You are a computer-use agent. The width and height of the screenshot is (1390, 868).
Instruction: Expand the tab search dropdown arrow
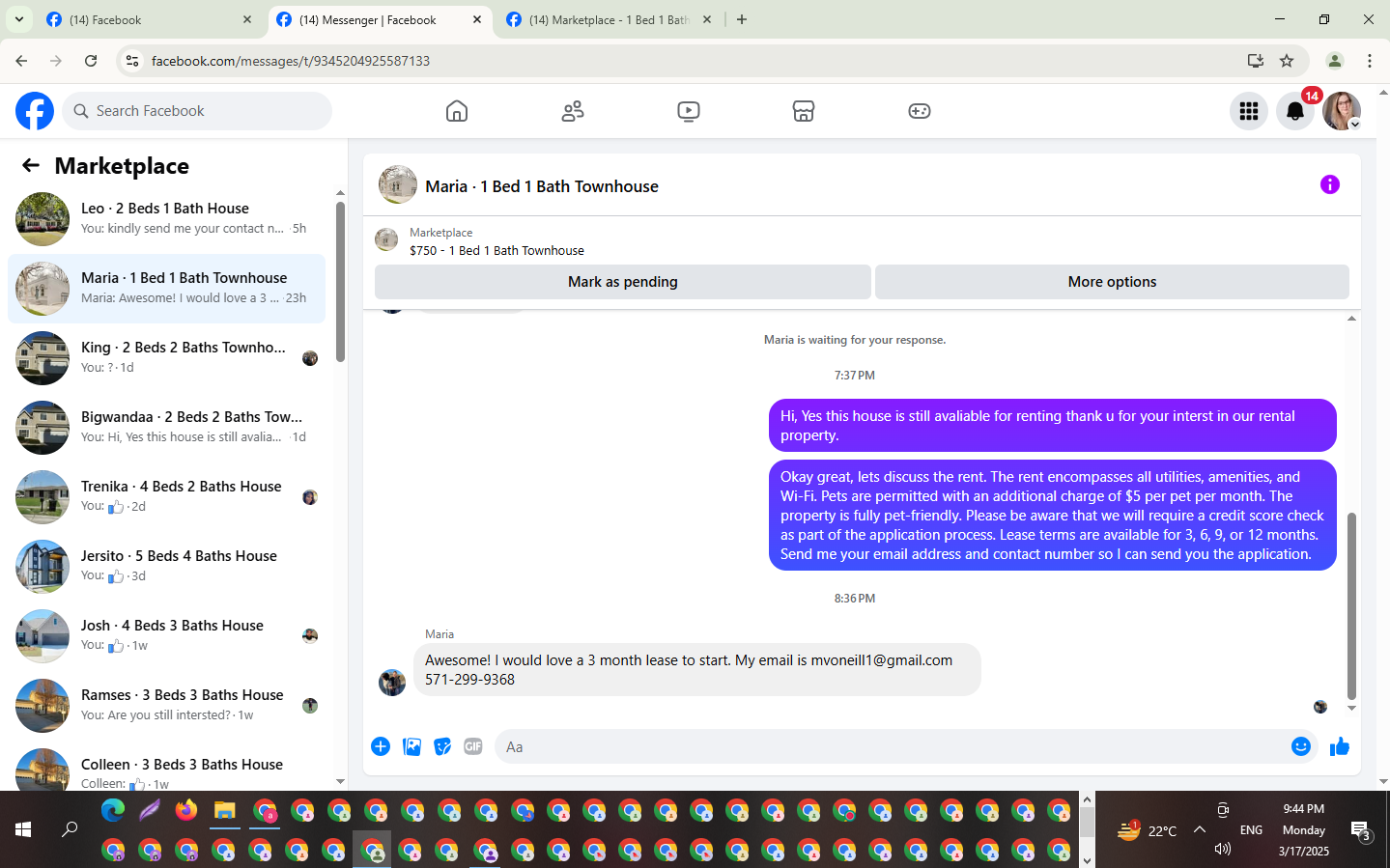click(x=18, y=19)
